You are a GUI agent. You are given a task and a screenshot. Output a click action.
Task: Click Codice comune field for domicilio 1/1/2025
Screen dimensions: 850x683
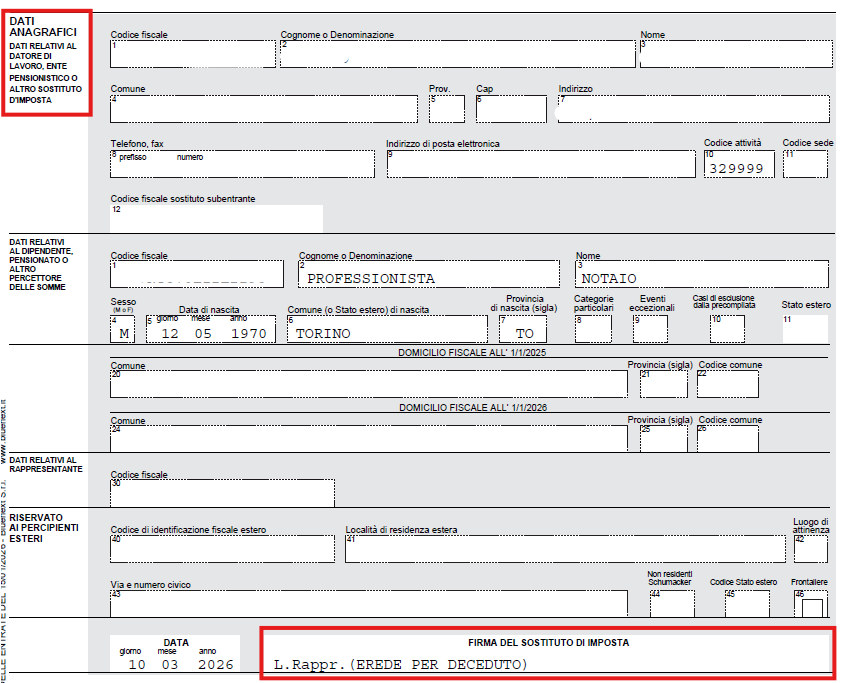pos(727,384)
